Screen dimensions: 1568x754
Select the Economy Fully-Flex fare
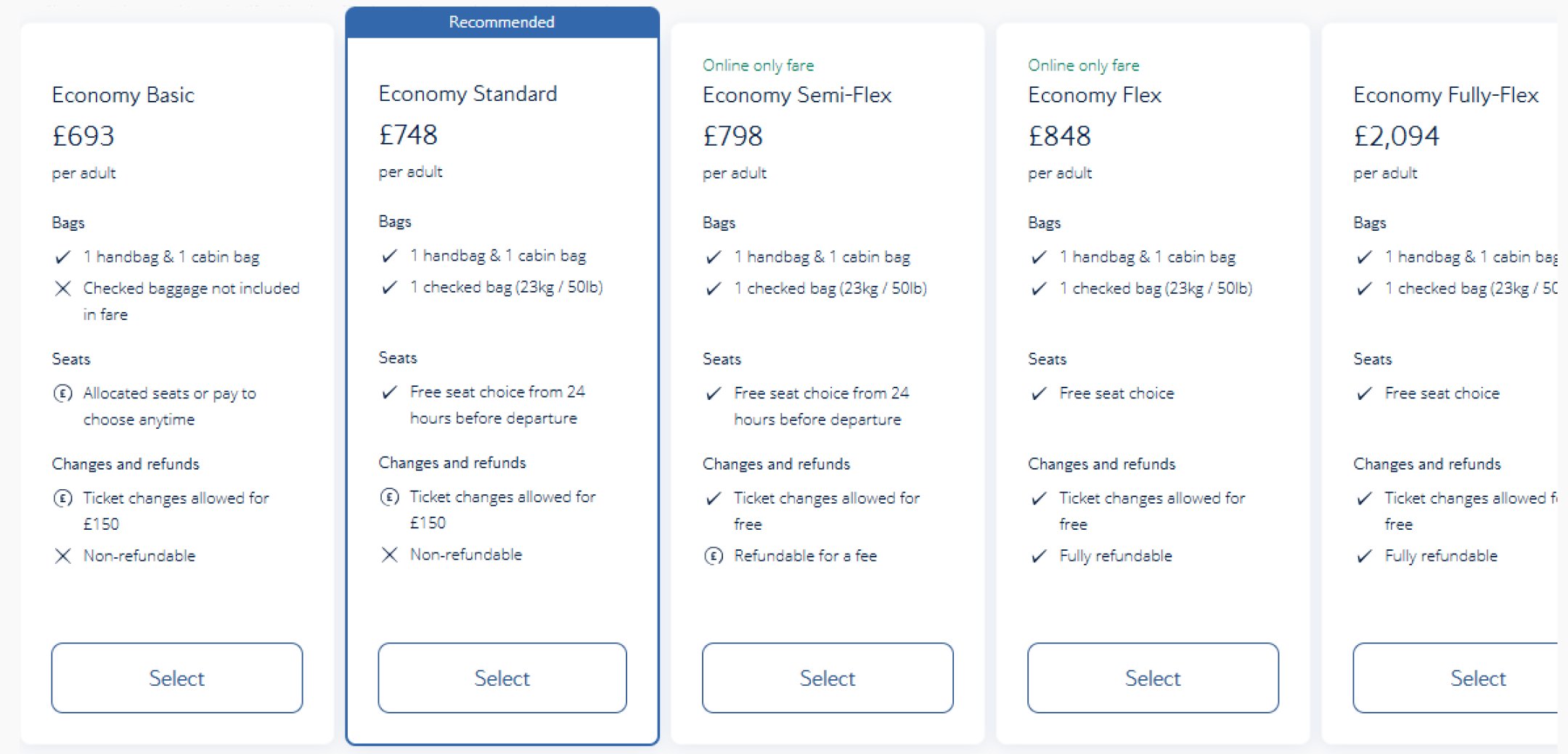(x=1477, y=678)
